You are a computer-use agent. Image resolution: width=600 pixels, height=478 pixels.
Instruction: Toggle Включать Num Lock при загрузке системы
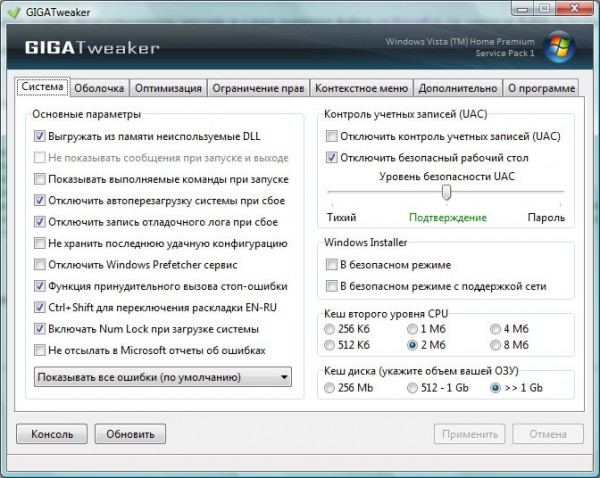[x=40, y=329]
